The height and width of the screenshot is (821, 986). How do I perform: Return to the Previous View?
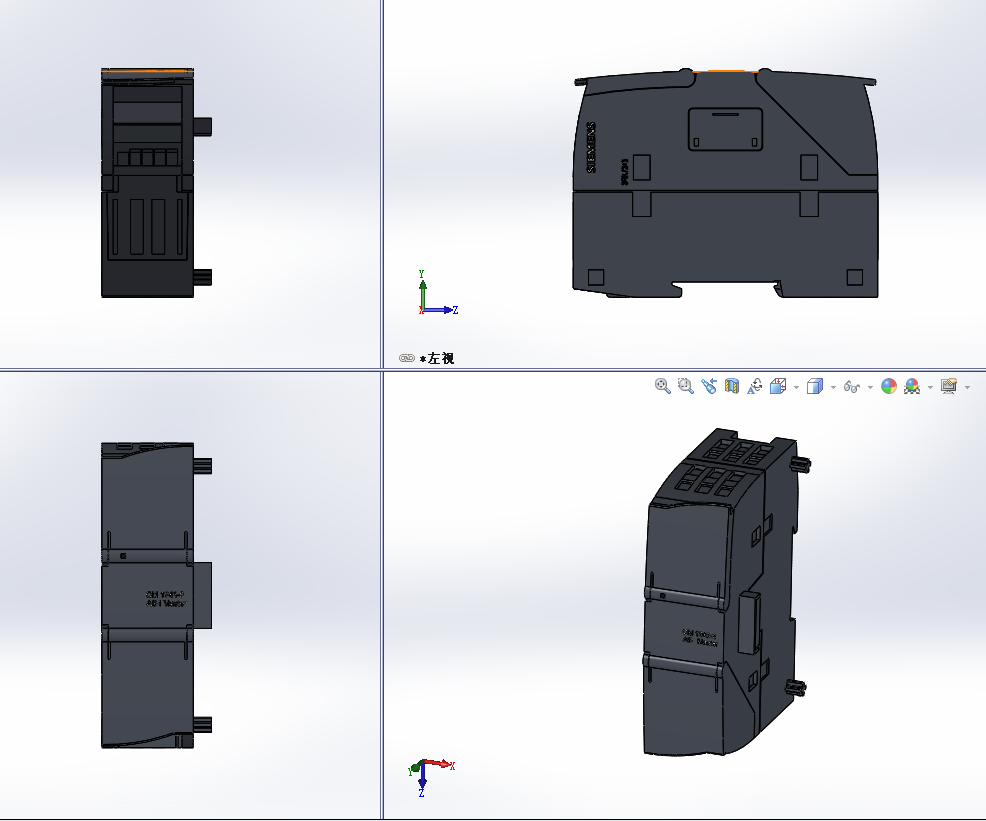coord(709,385)
